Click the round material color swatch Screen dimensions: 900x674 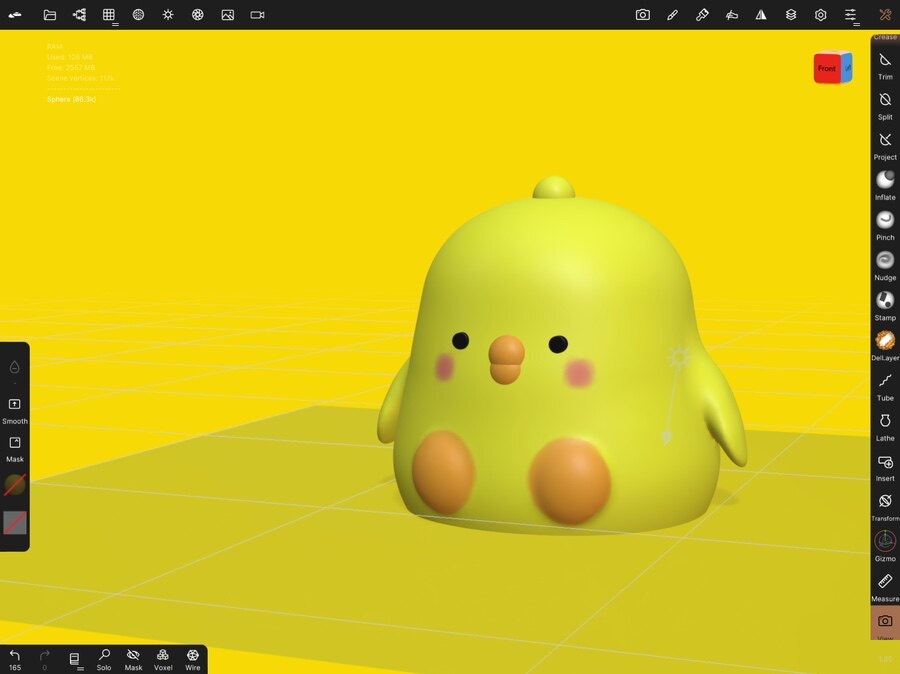point(15,485)
